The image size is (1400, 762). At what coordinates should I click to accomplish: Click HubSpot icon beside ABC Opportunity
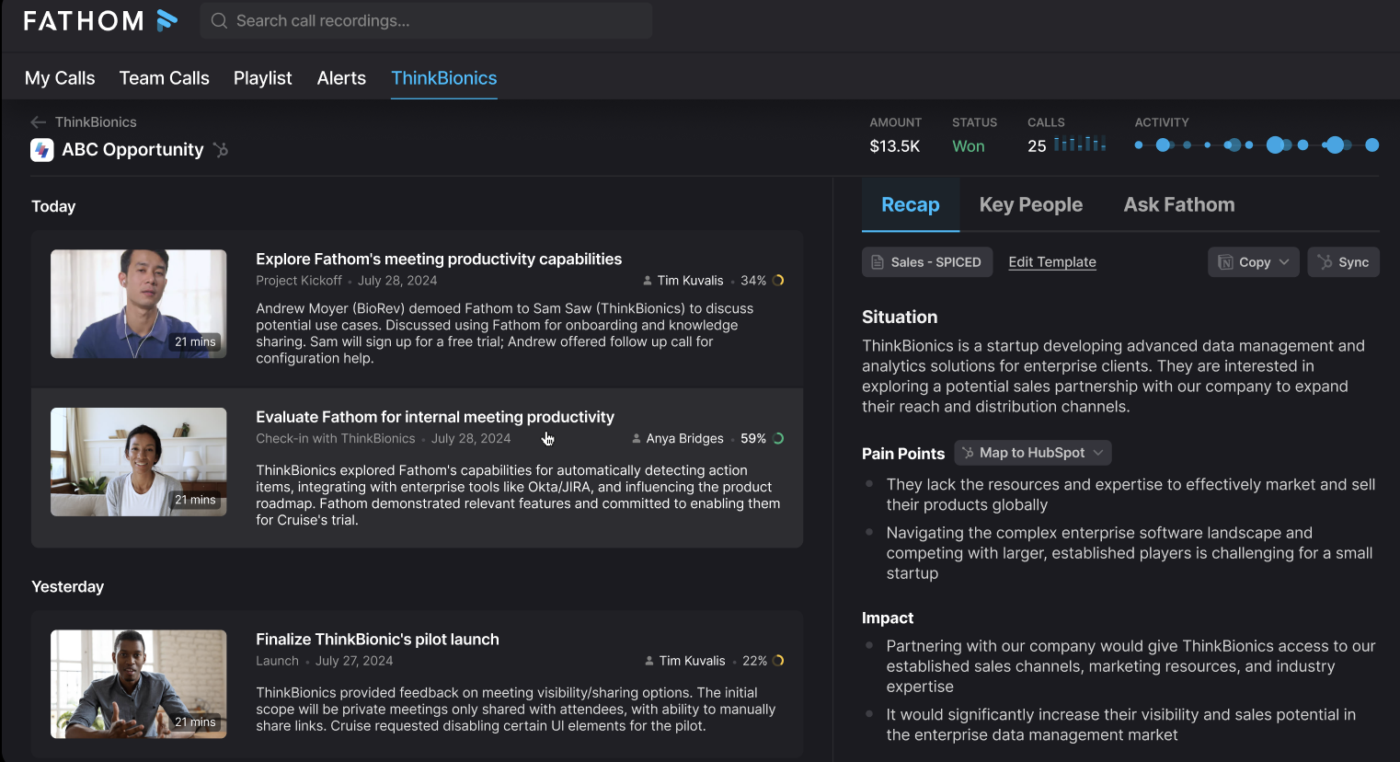221,150
